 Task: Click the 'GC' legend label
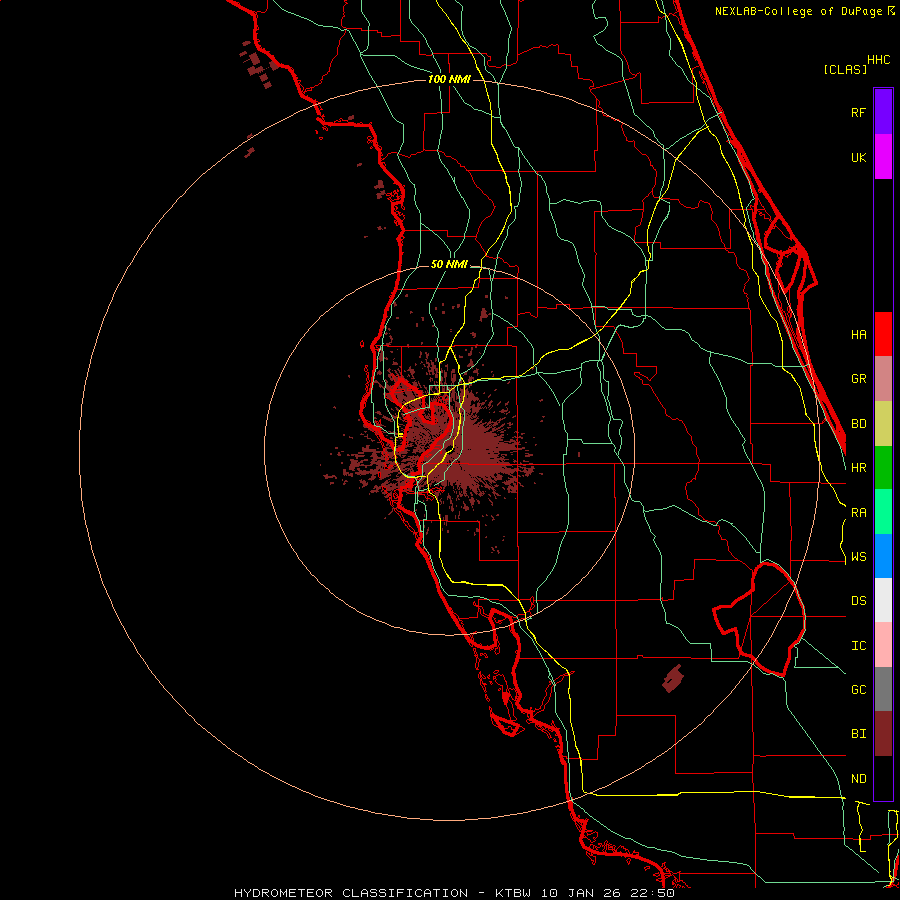(x=859, y=690)
